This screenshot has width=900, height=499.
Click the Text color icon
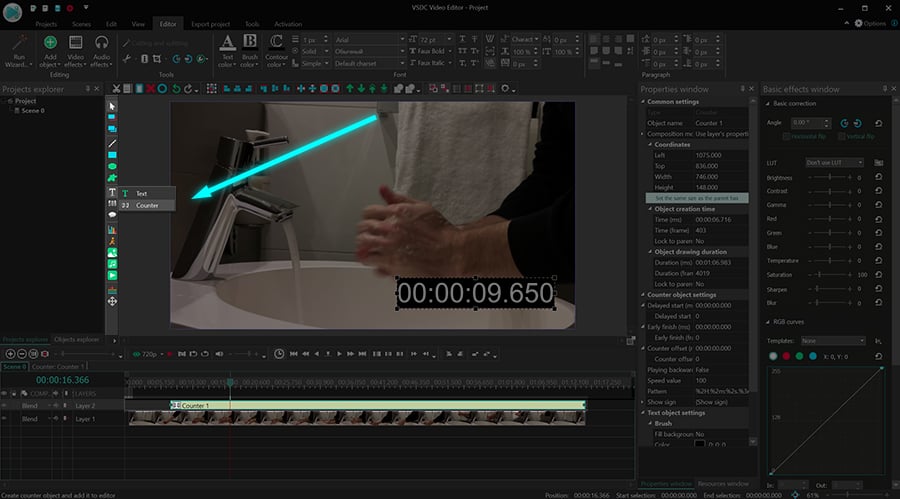tap(227, 42)
